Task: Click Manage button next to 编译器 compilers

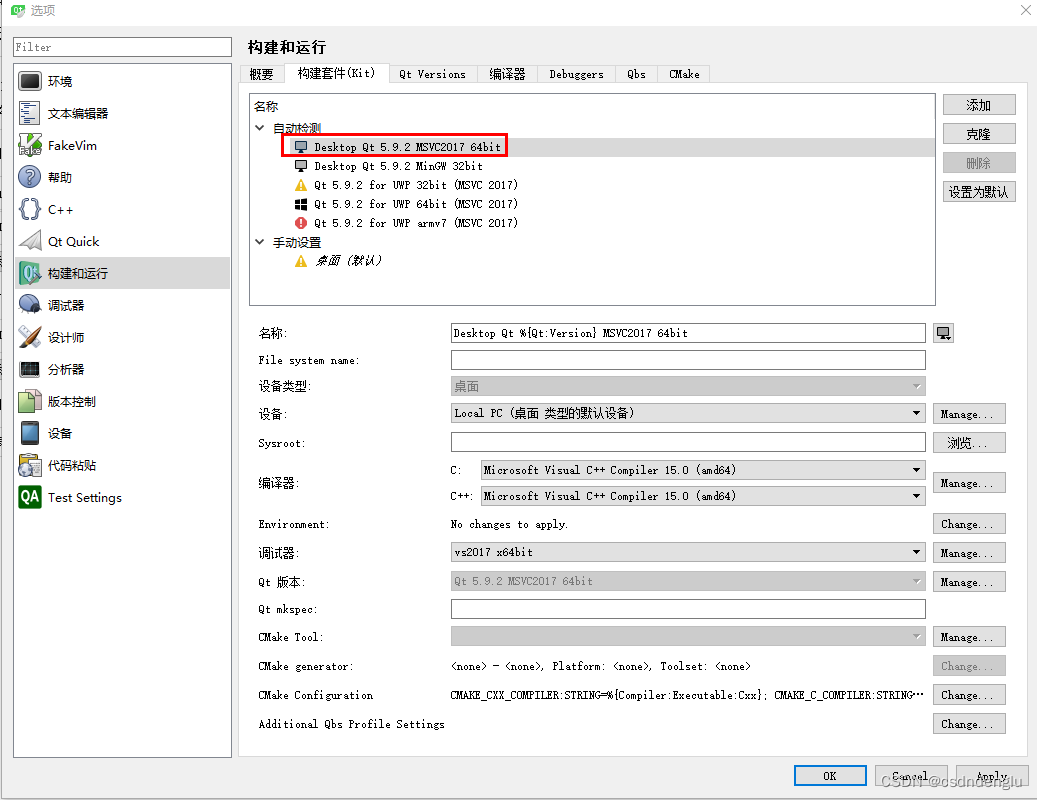Action: (x=969, y=483)
